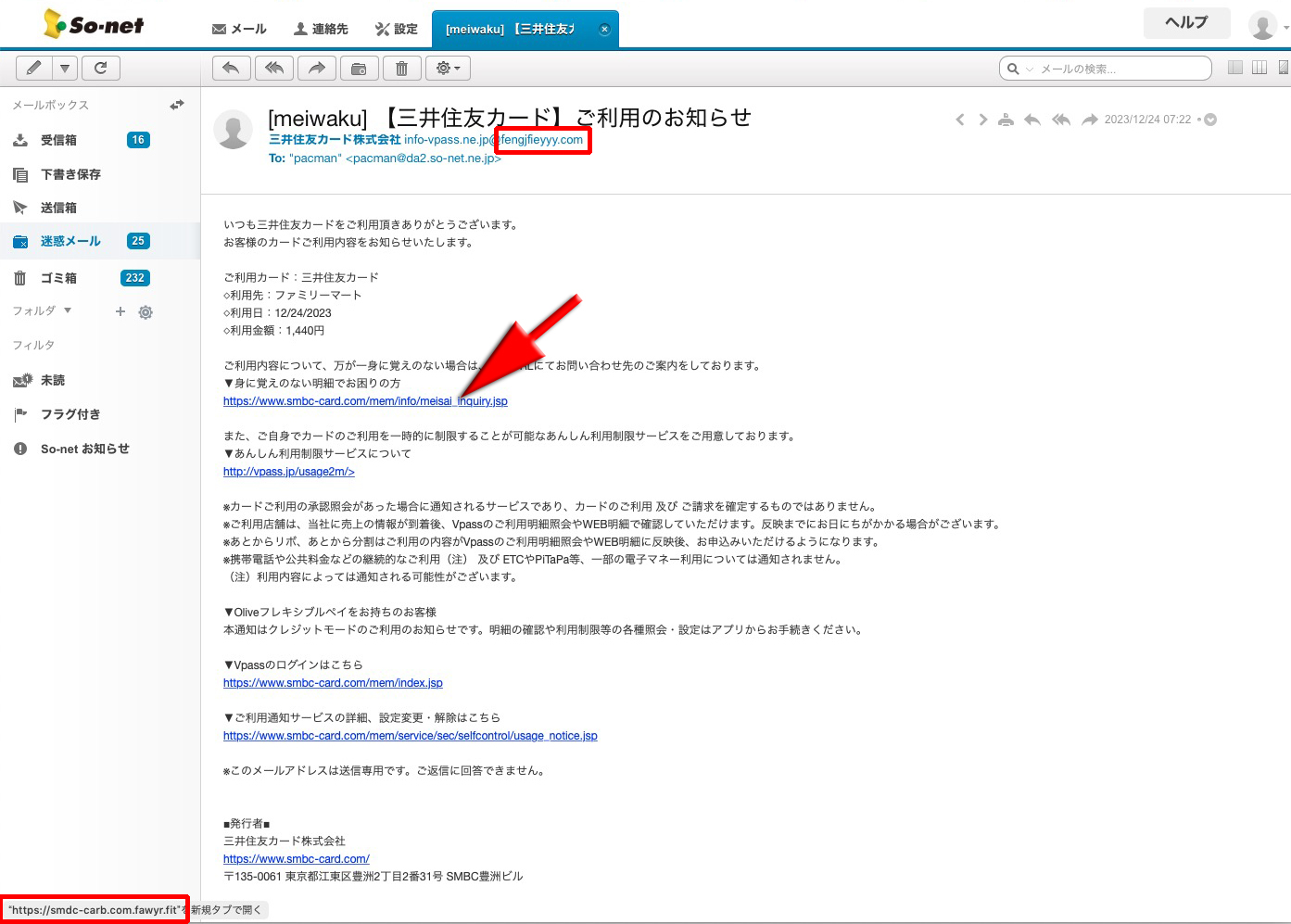This screenshot has height=924, width=1291.
Task: Open the 送信箱 folder
Action: coord(58,208)
